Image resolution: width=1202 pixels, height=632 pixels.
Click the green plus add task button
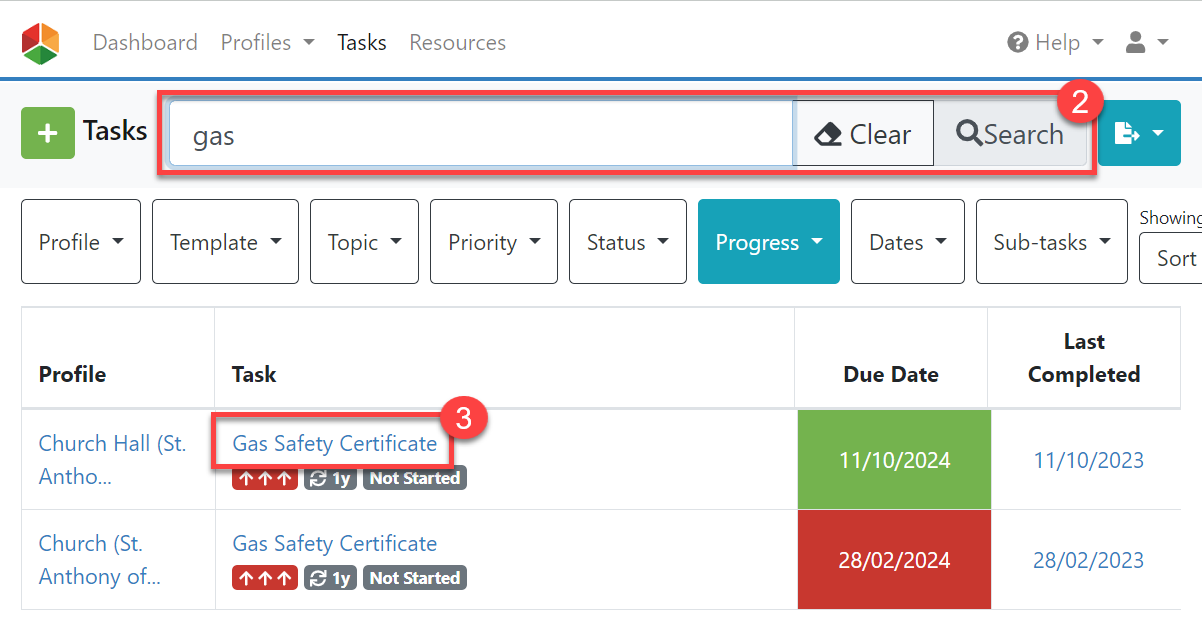(x=48, y=133)
